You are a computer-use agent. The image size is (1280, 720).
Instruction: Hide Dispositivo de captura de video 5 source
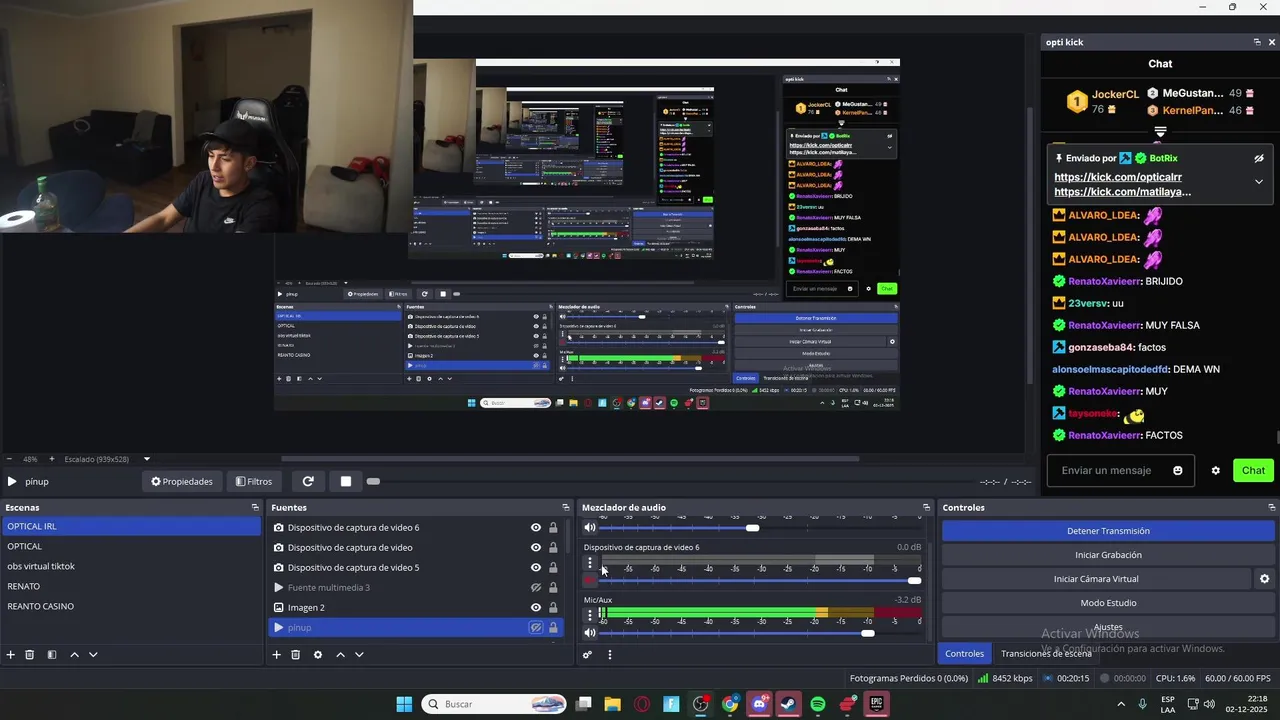point(536,568)
